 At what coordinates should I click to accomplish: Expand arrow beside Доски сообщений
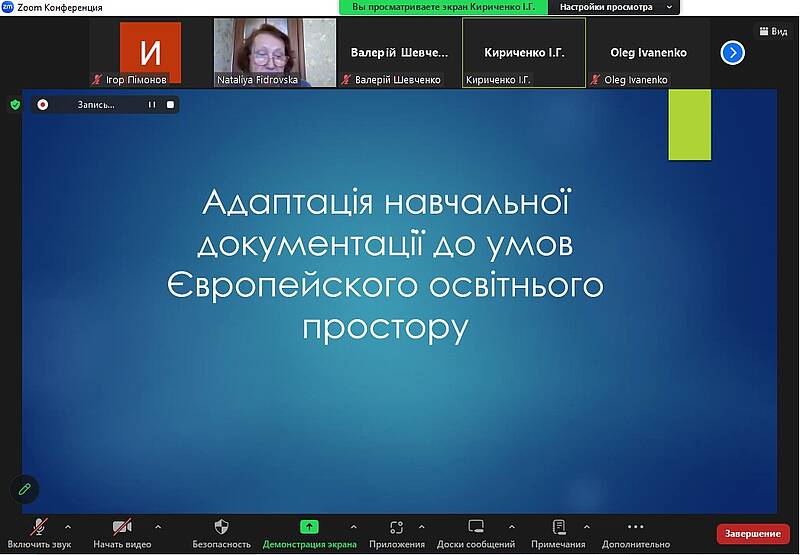[x=512, y=527]
